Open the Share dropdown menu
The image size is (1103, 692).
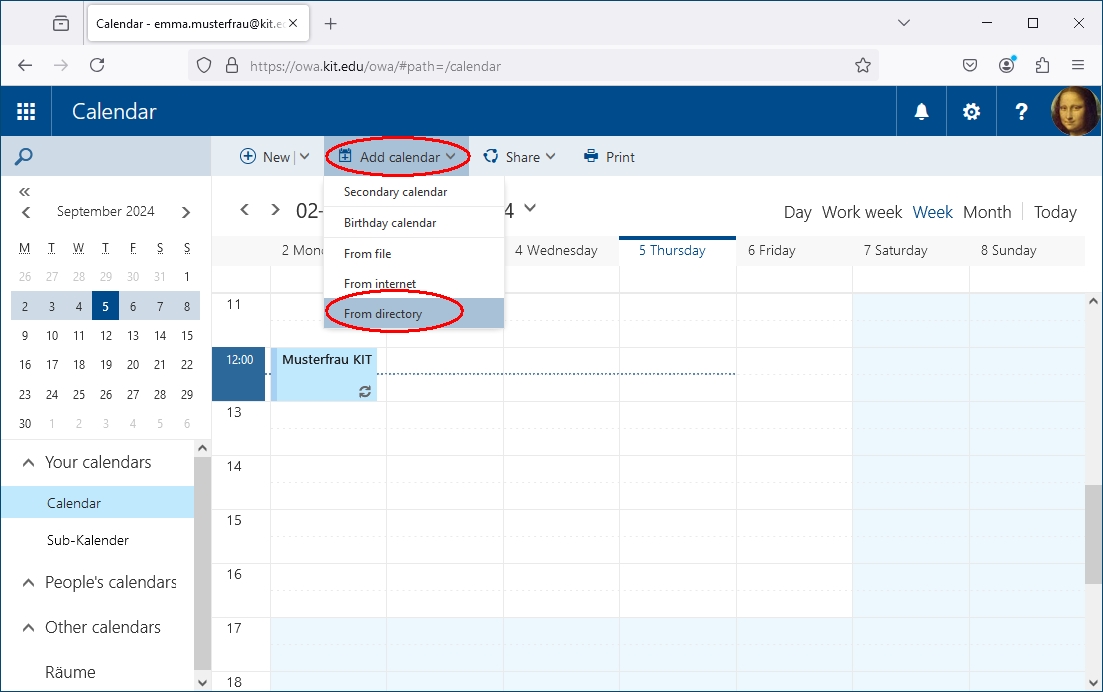pyautogui.click(x=519, y=157)
